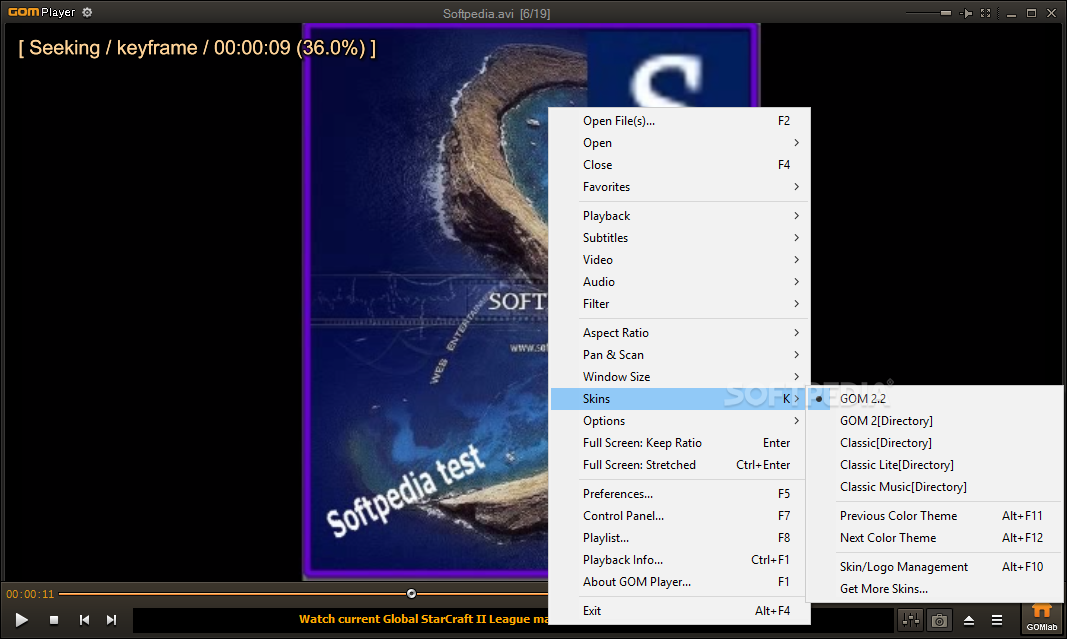Expand the Pan & Scan submenu

[679, 355]
